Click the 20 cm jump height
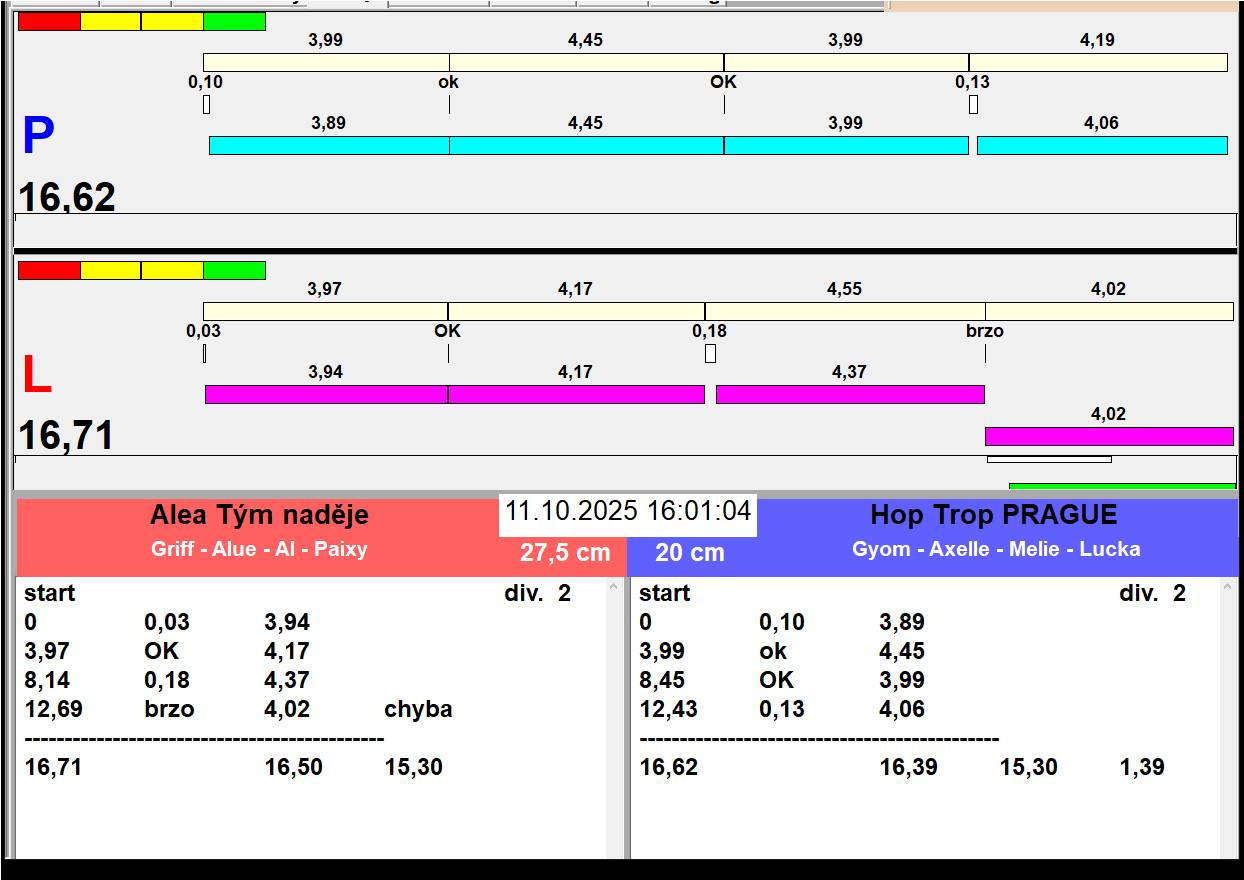Screen dimensions: 1244x880 pos(690,553)
